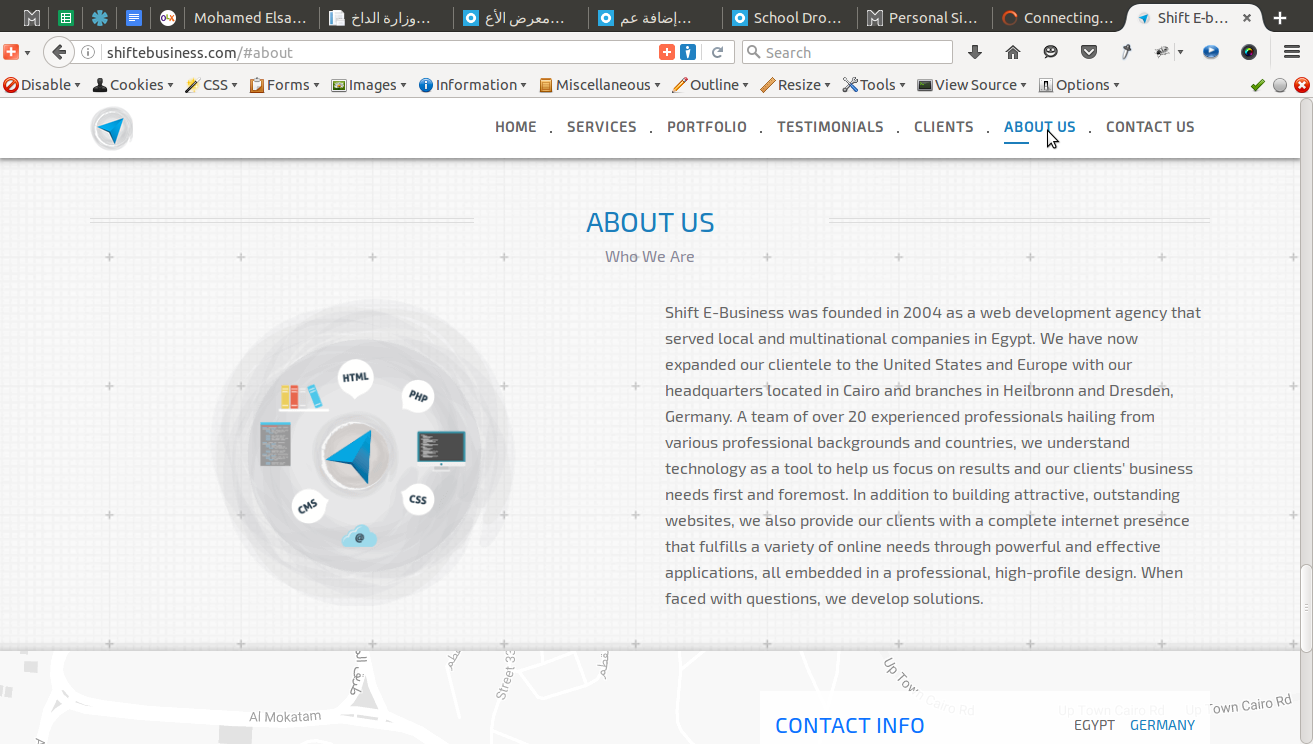The width and height of the screenshot is (1313, 744).
Task: Open the Disable developer menu
Action: coord(42,85)
